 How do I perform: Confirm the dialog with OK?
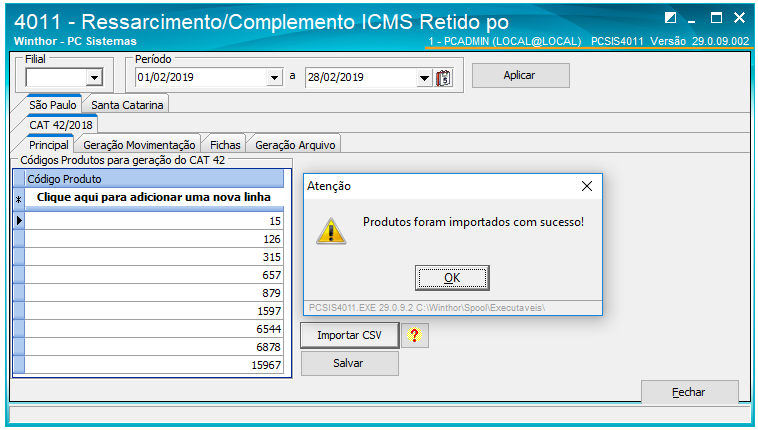point(452,278)
